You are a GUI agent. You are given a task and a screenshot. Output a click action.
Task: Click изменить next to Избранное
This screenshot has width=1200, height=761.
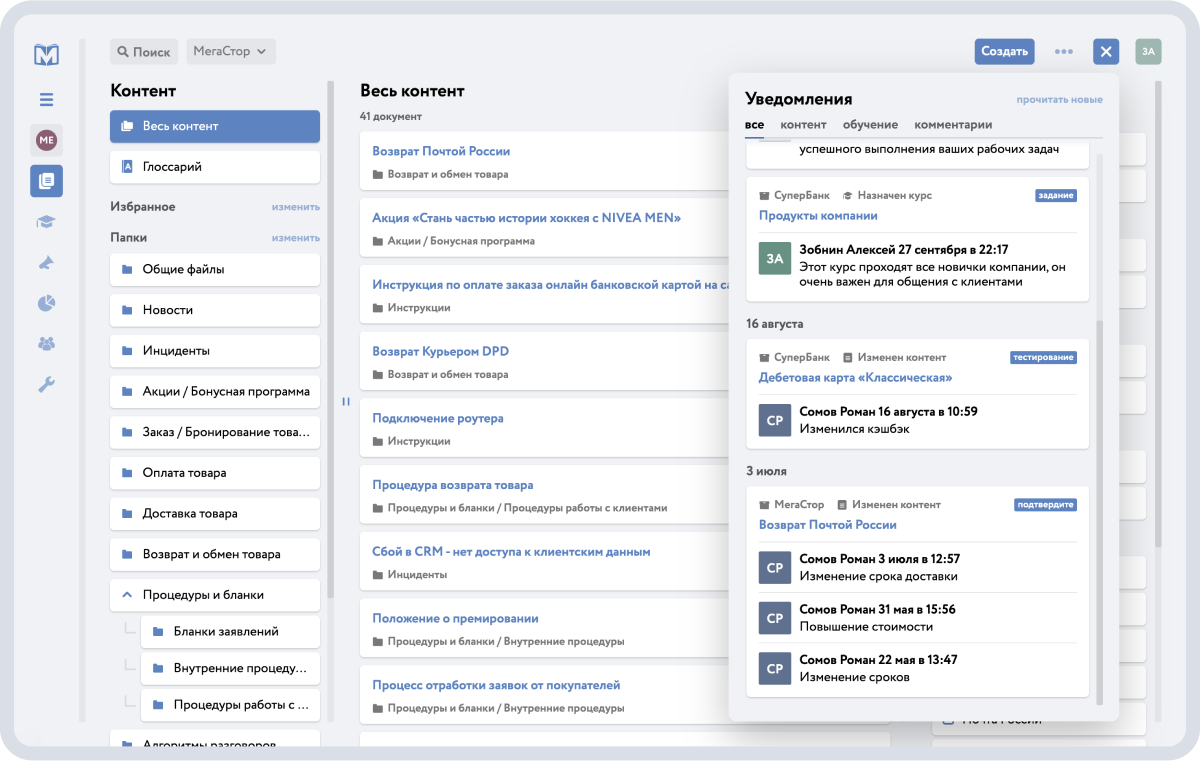click(296, 207)
